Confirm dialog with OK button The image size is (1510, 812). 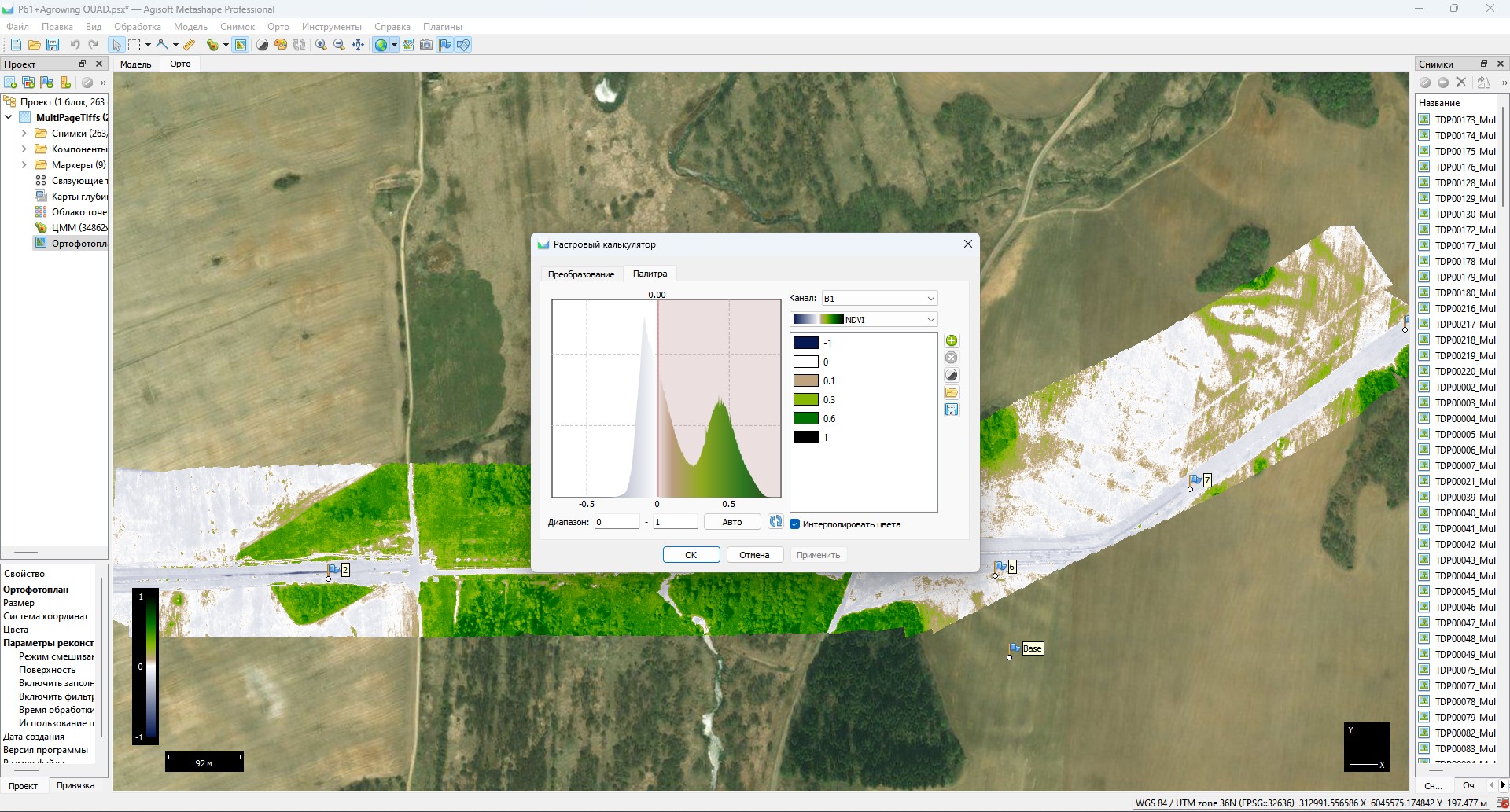click(x=691, y=555)
